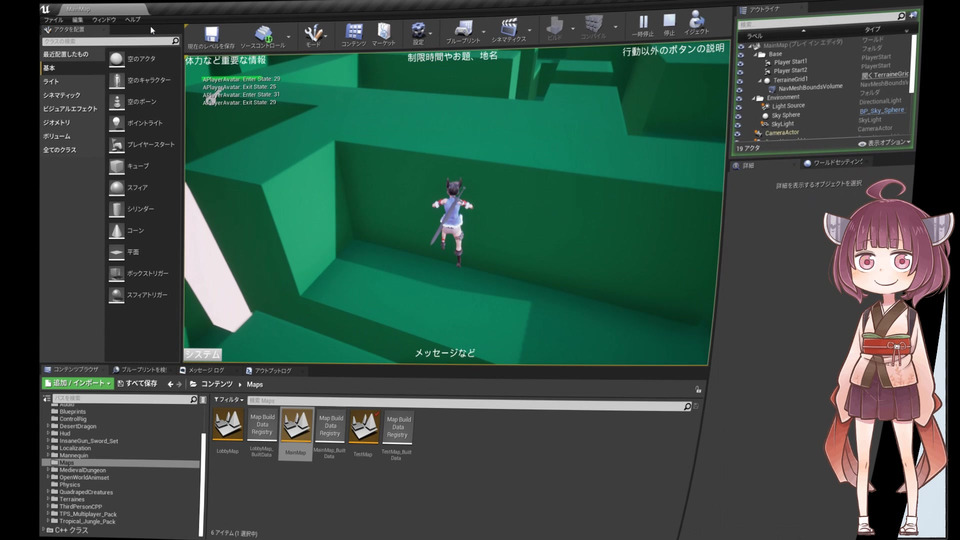Select the Plane (平面) primitive
This screenshot has width=960, height=540.
[x=143, y=252]
